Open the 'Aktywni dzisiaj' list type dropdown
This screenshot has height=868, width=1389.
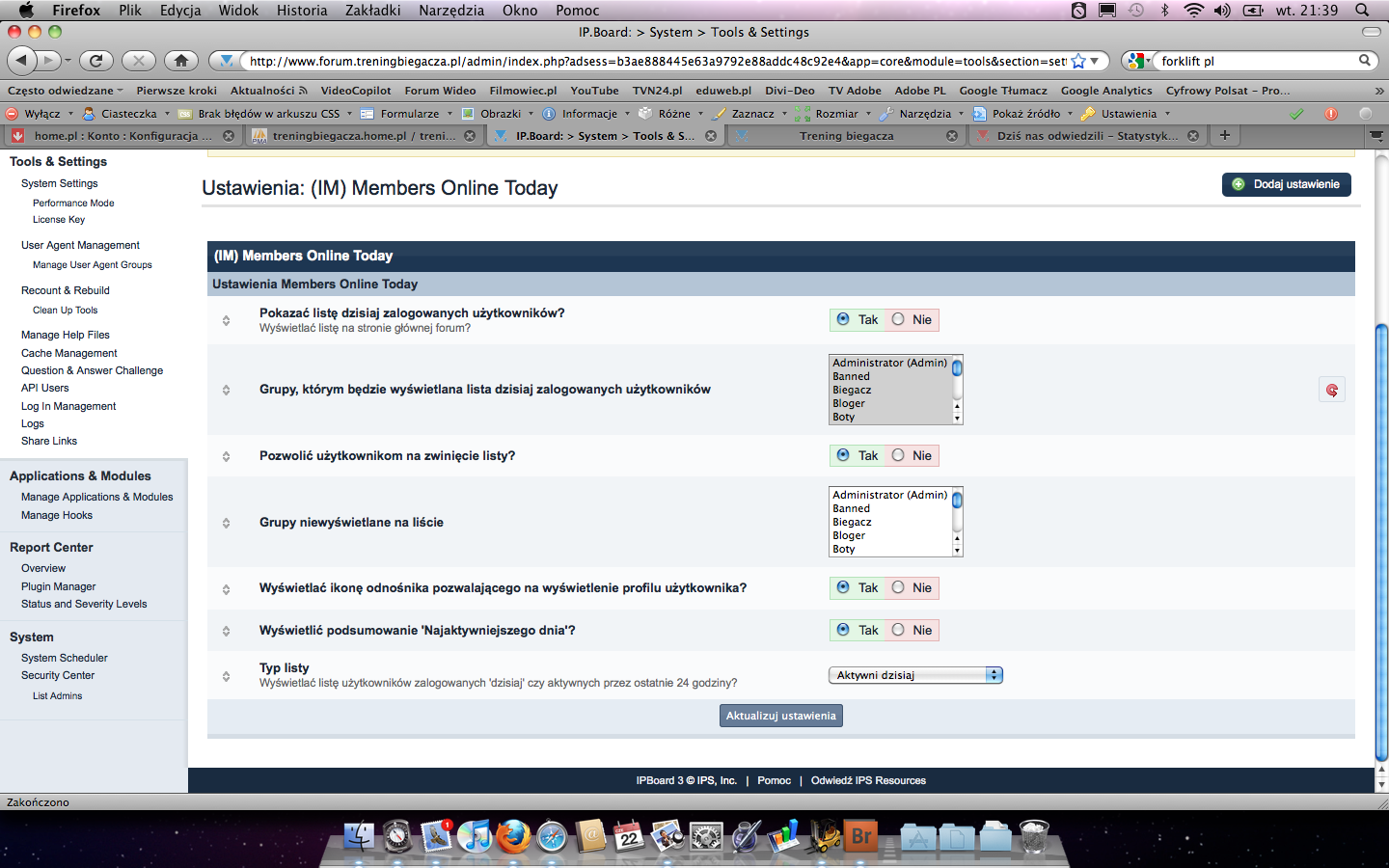click(914, 675)
